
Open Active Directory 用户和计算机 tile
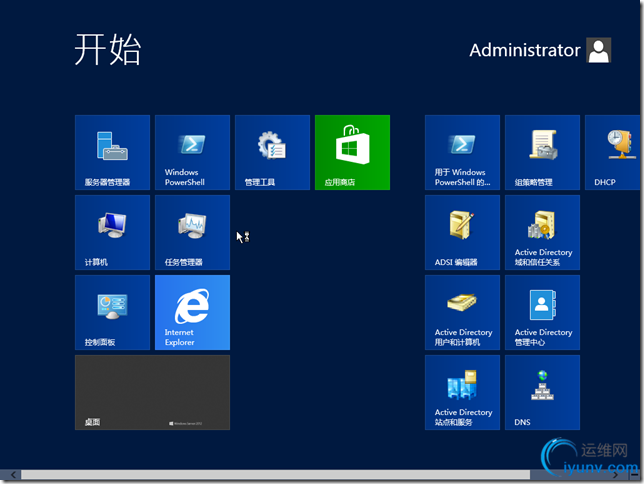click(x=462, y=313)
